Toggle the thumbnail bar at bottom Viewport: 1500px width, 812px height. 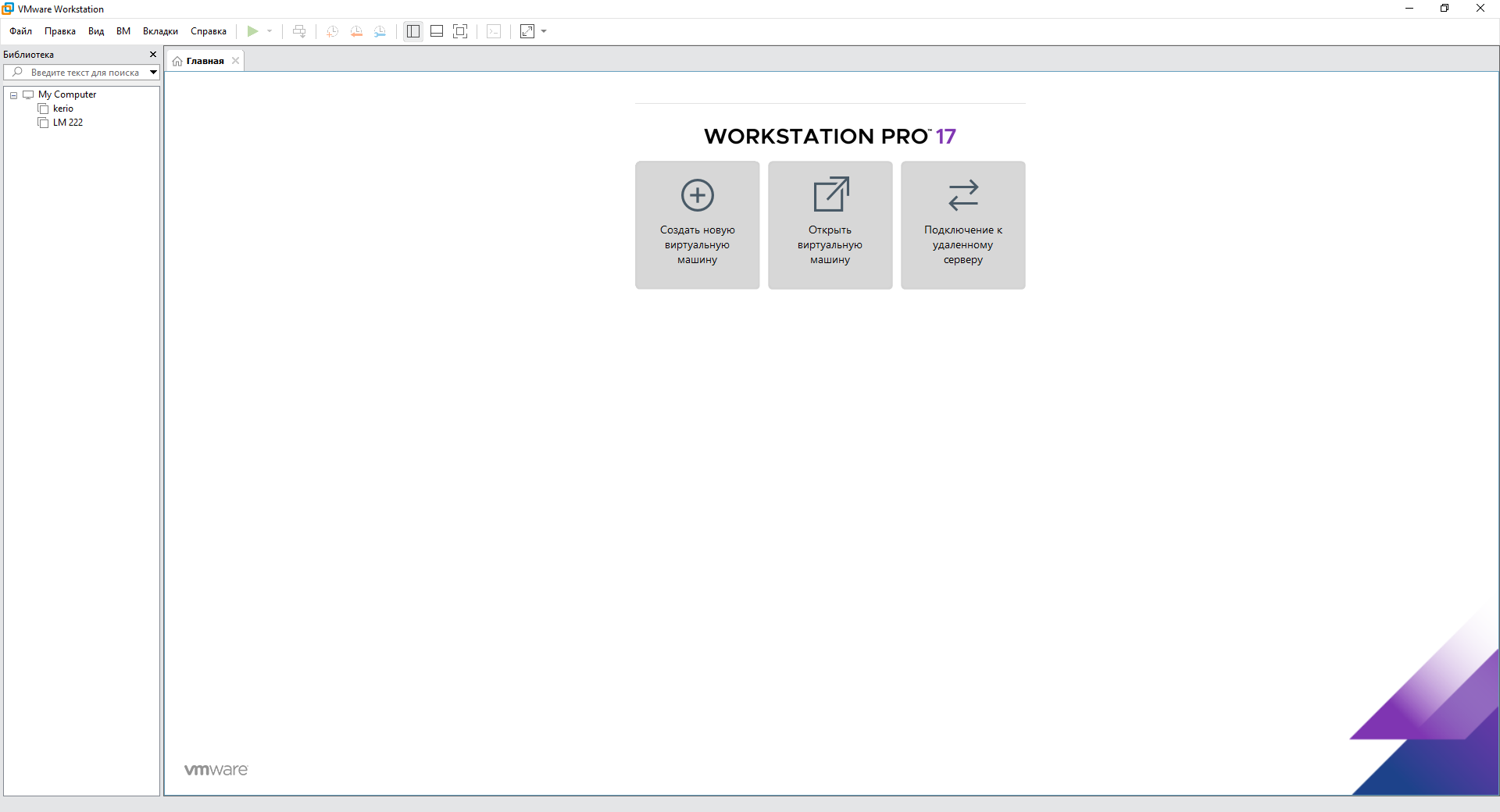click(x=437, y=31)
